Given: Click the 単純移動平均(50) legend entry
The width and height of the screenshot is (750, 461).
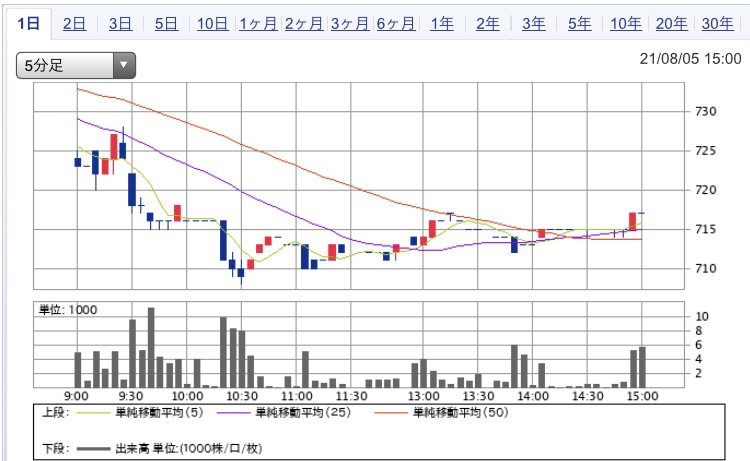Looking at the screenshot, I should 461,412.
